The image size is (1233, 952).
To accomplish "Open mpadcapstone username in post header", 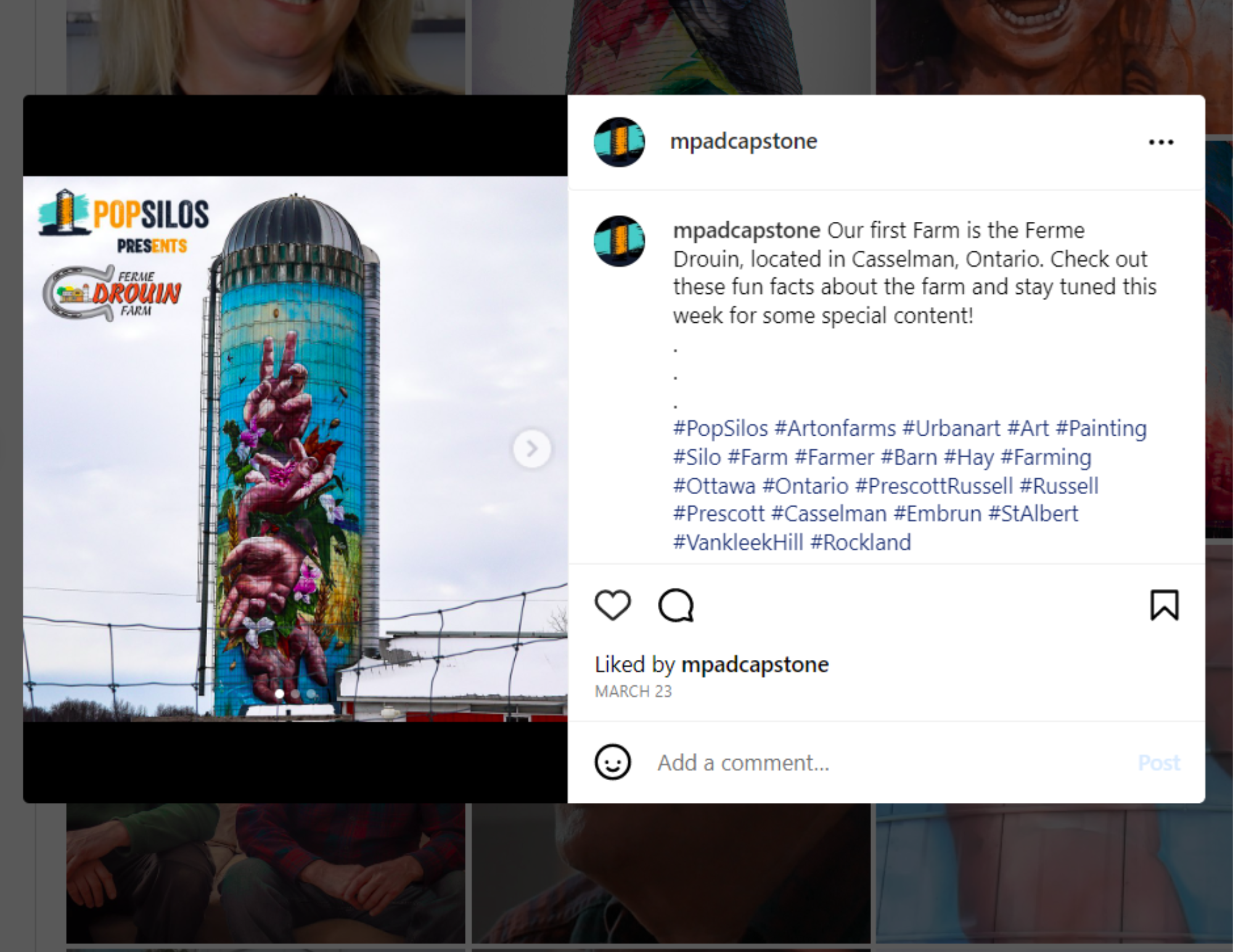I will point(743,142).
